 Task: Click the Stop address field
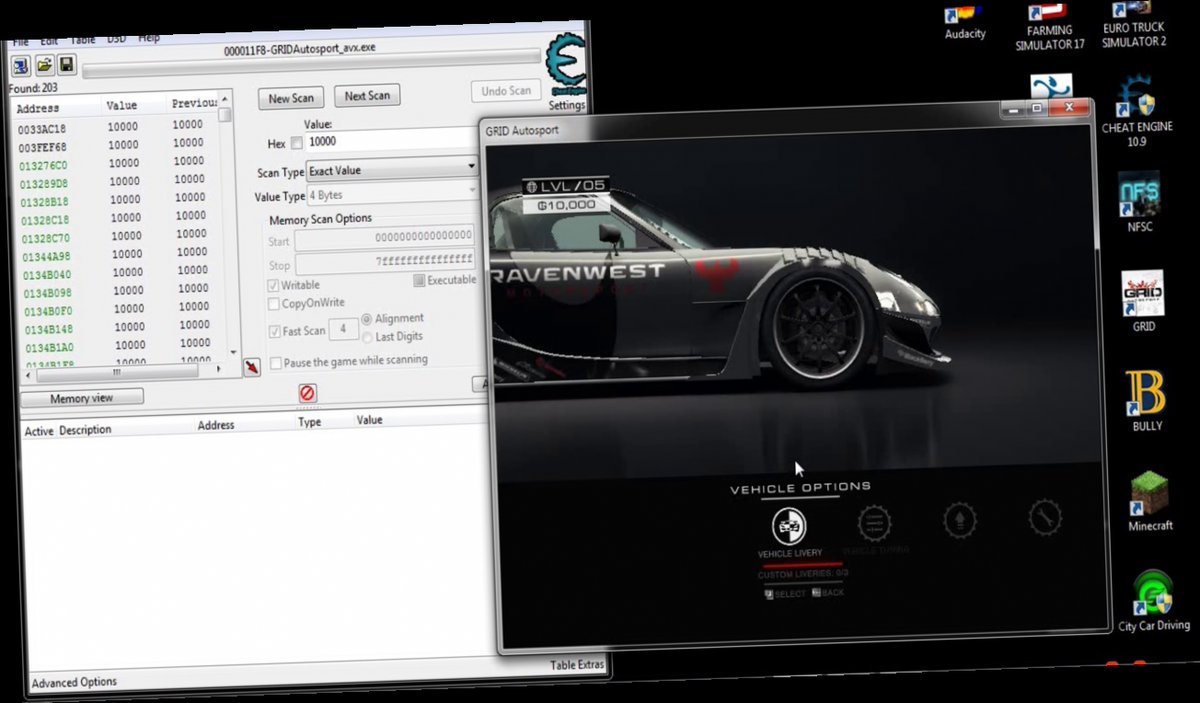[385, 262]
